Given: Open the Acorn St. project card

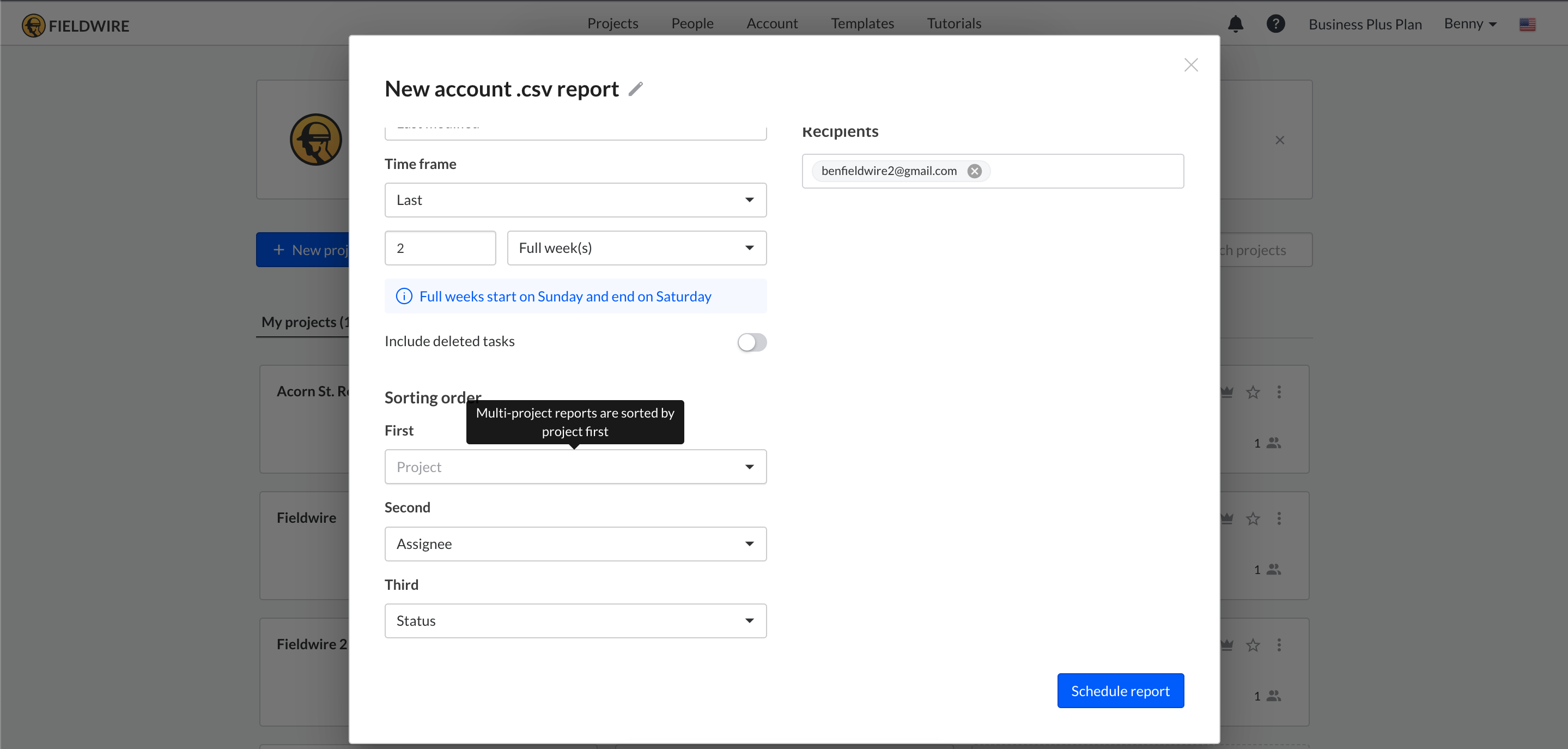Looking at the screenshot, I should [305, 420].
